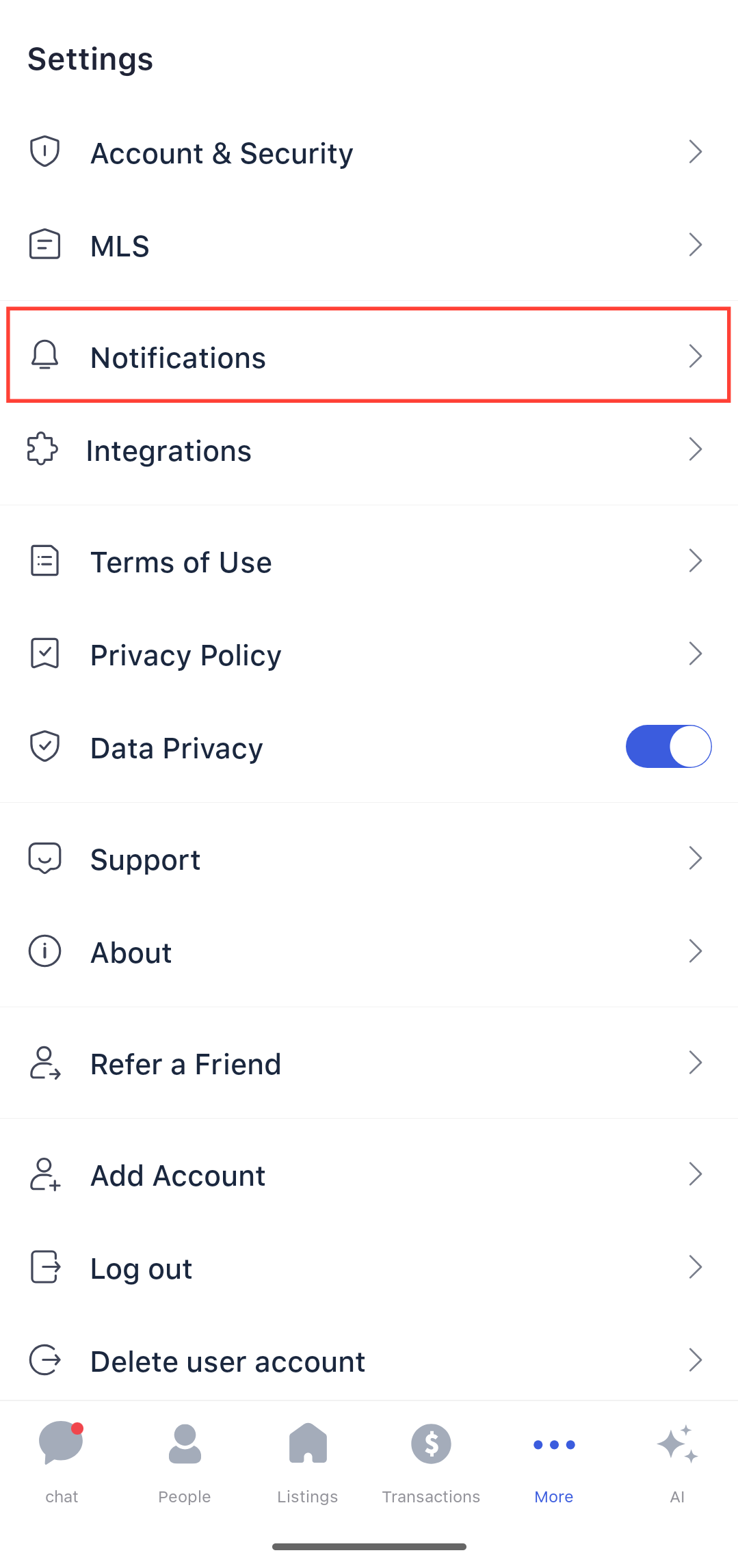
Task: Tap the Data Privacy label text
Action: (x=176, y=748)
